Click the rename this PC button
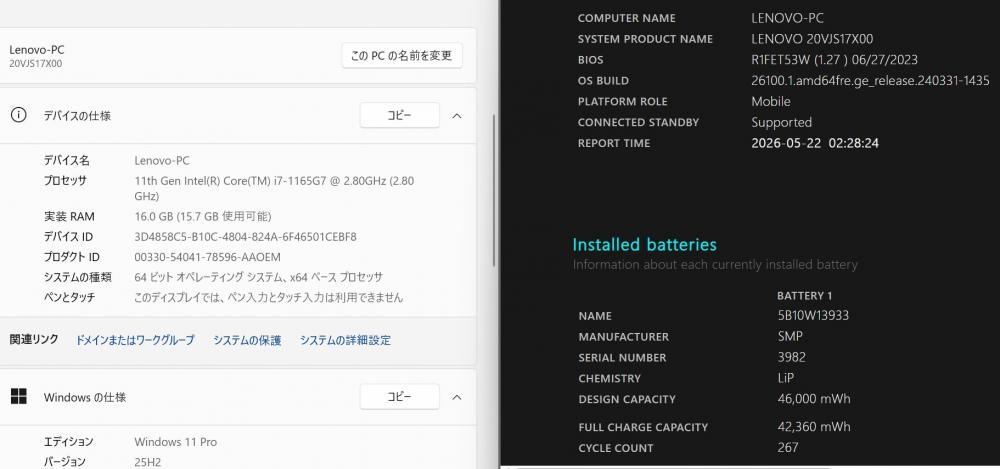Image resolution: width=1000 pixels, height=469 pixels. point(402,56)
